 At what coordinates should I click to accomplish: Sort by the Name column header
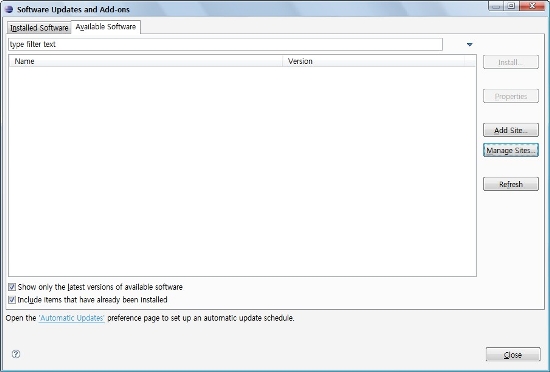pyautogui.click(x=146, y=61)
